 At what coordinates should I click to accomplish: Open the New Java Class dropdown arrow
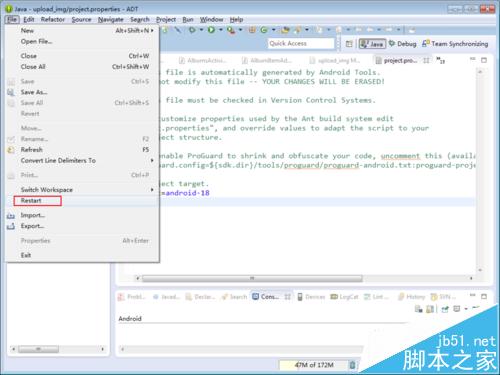coord(273,30)
